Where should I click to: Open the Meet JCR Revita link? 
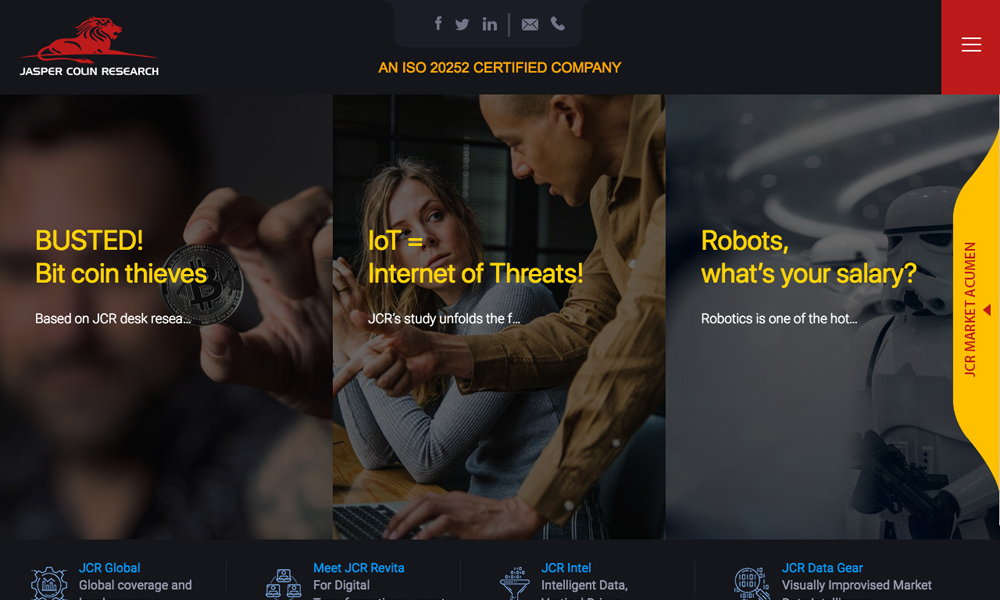(358, 567)
